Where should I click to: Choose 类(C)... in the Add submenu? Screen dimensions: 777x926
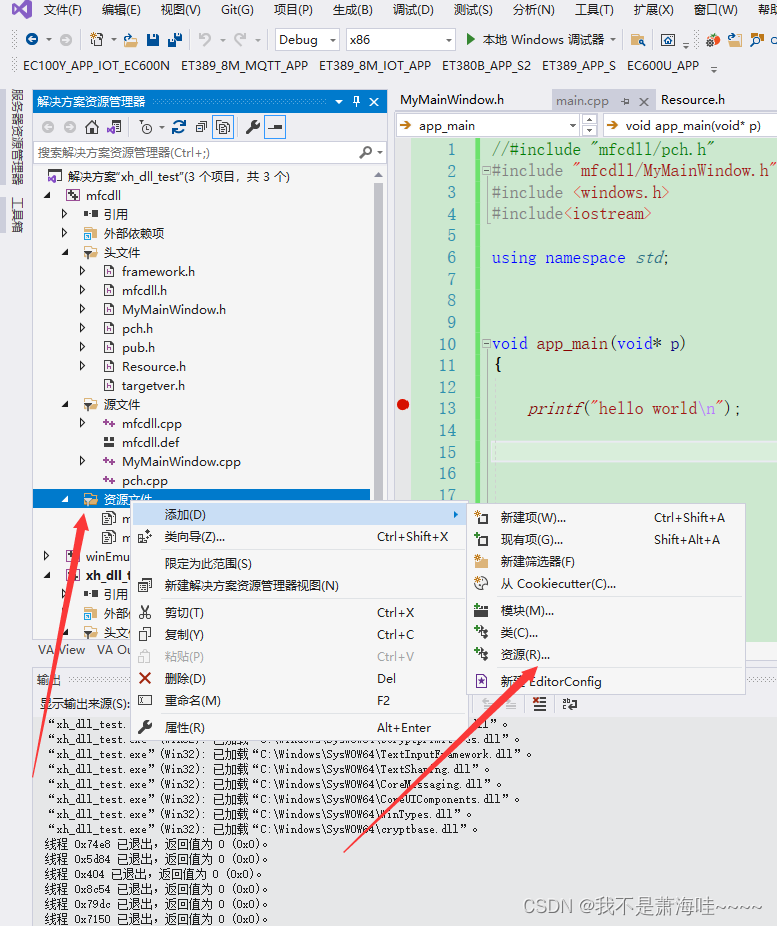click(x=606, y=632)
